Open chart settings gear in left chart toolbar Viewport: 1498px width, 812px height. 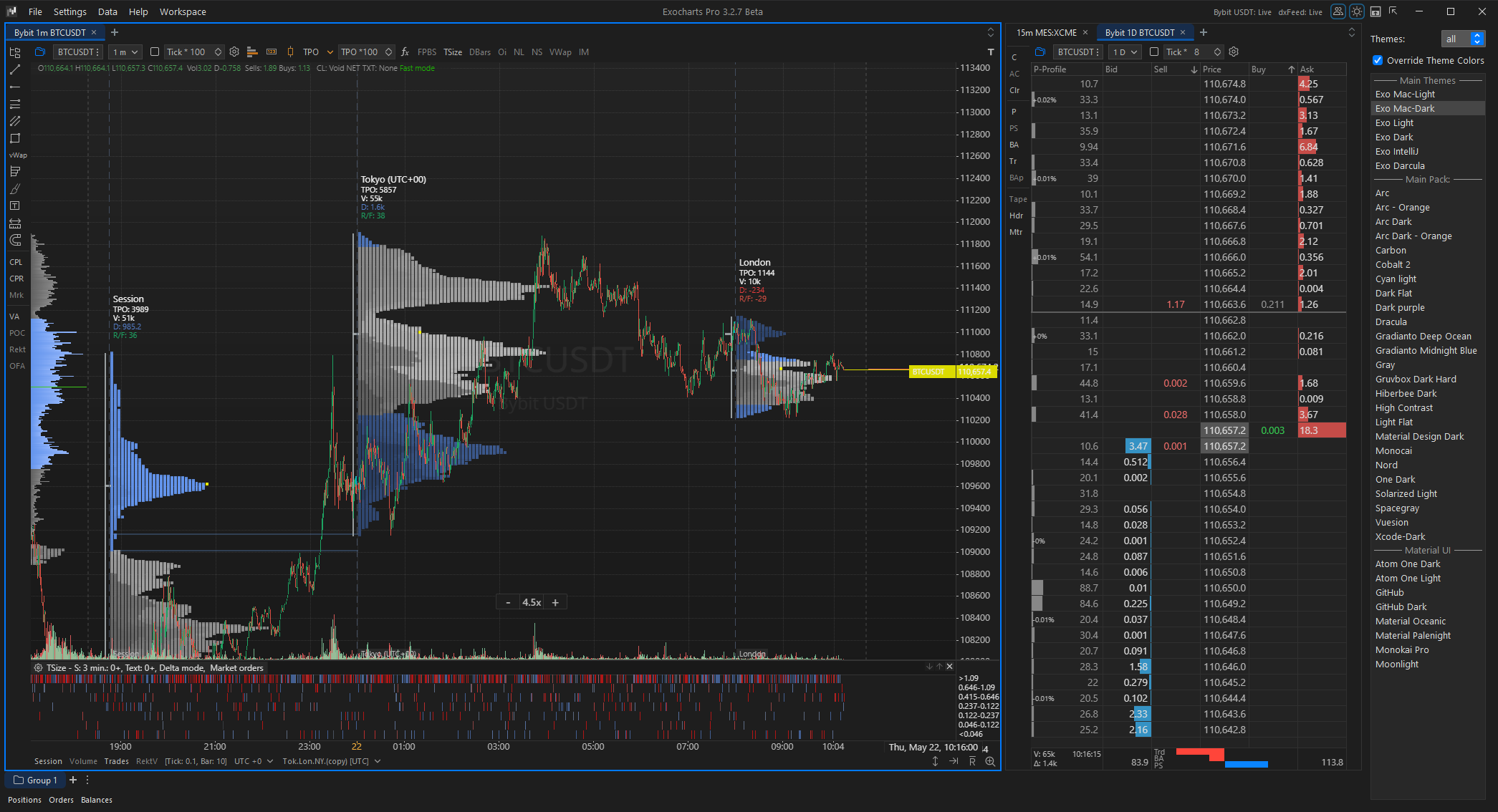[234, 52]
